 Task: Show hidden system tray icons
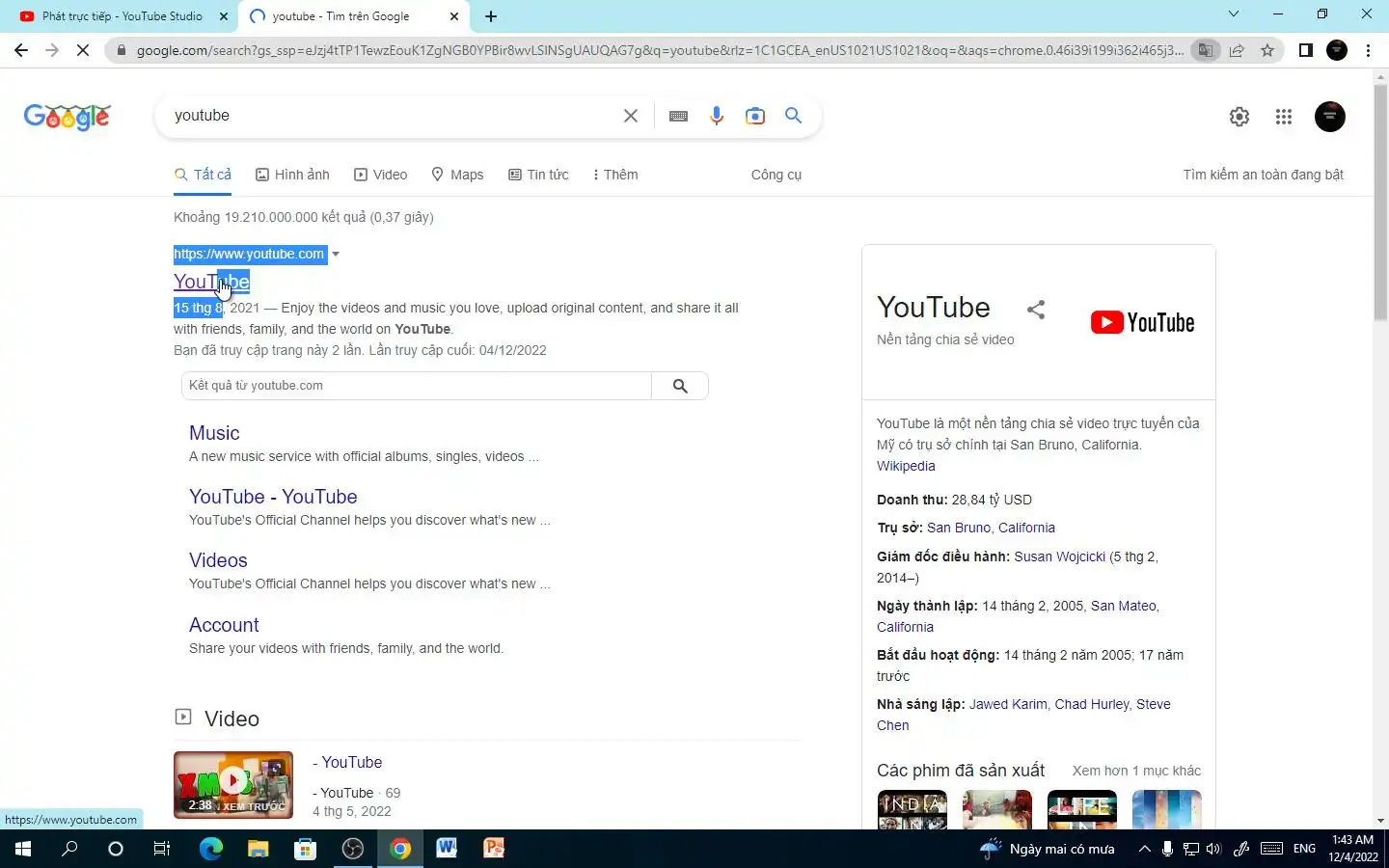(1144, 849)
